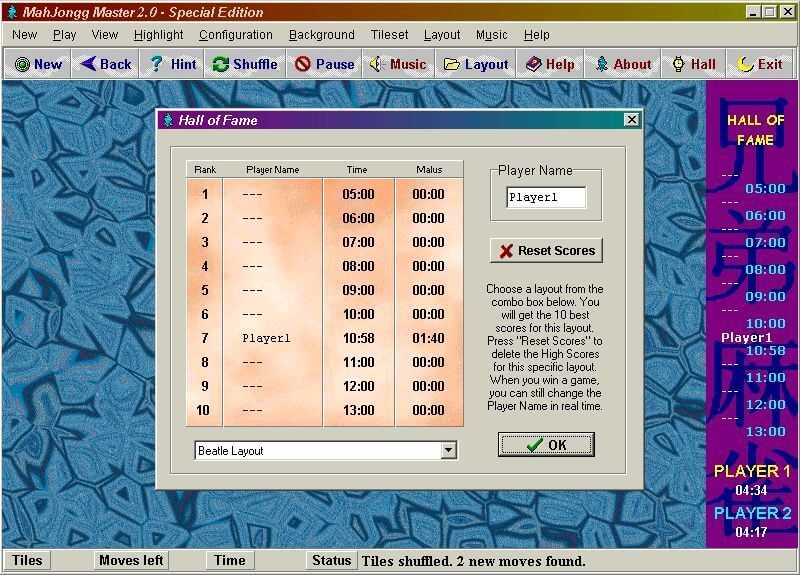Open the Play menu
Image resolution: width=800 pixels, height=575 pixels.
tap(64, 35)
